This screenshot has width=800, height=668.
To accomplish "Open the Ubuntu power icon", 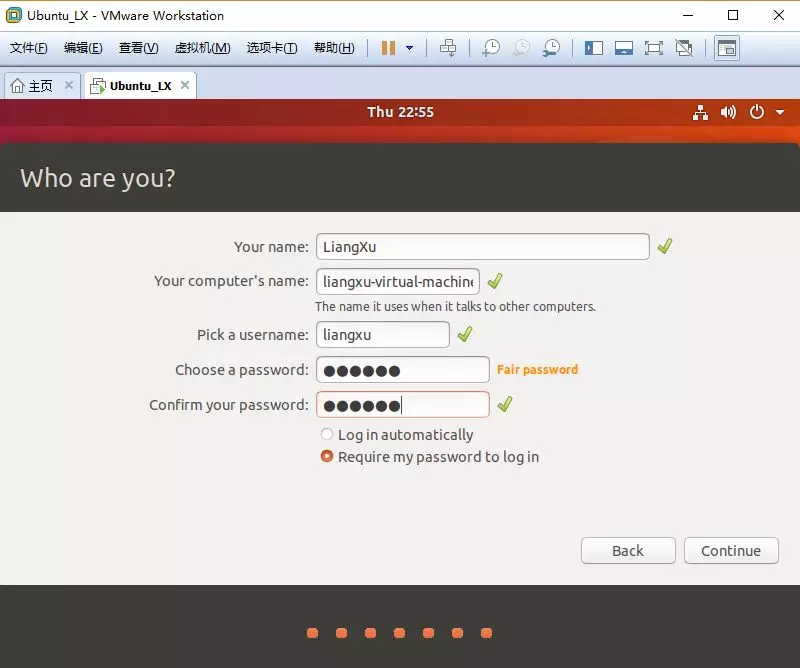I will pos(757,112).
